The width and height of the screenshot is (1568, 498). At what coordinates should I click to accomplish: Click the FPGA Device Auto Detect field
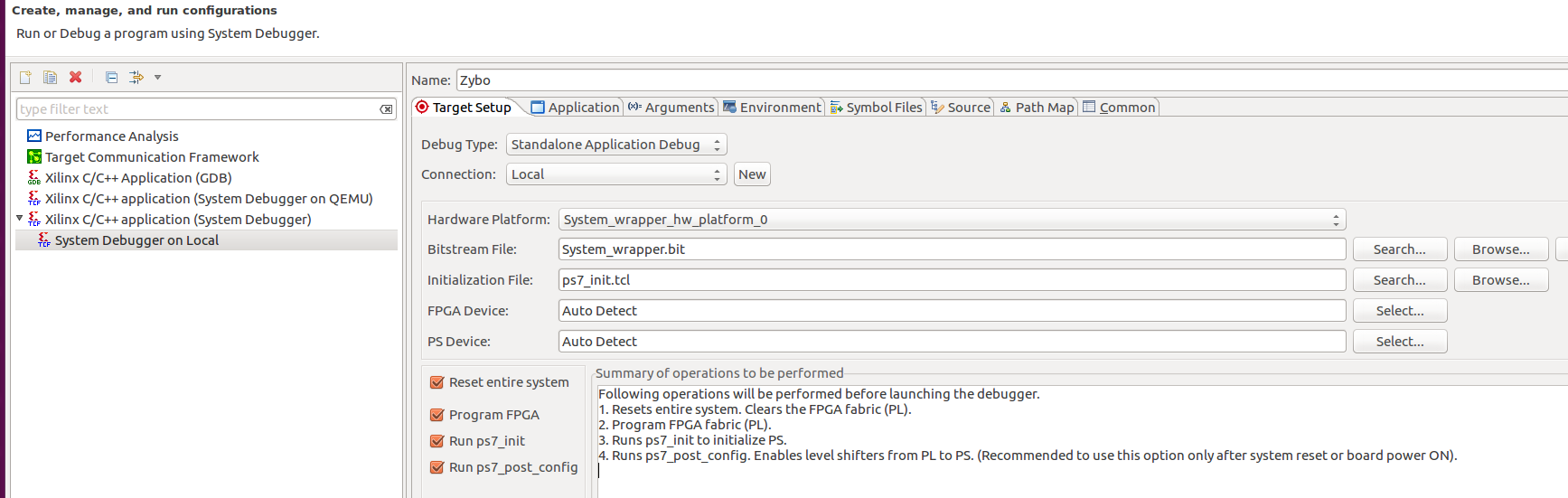(953, 311)
